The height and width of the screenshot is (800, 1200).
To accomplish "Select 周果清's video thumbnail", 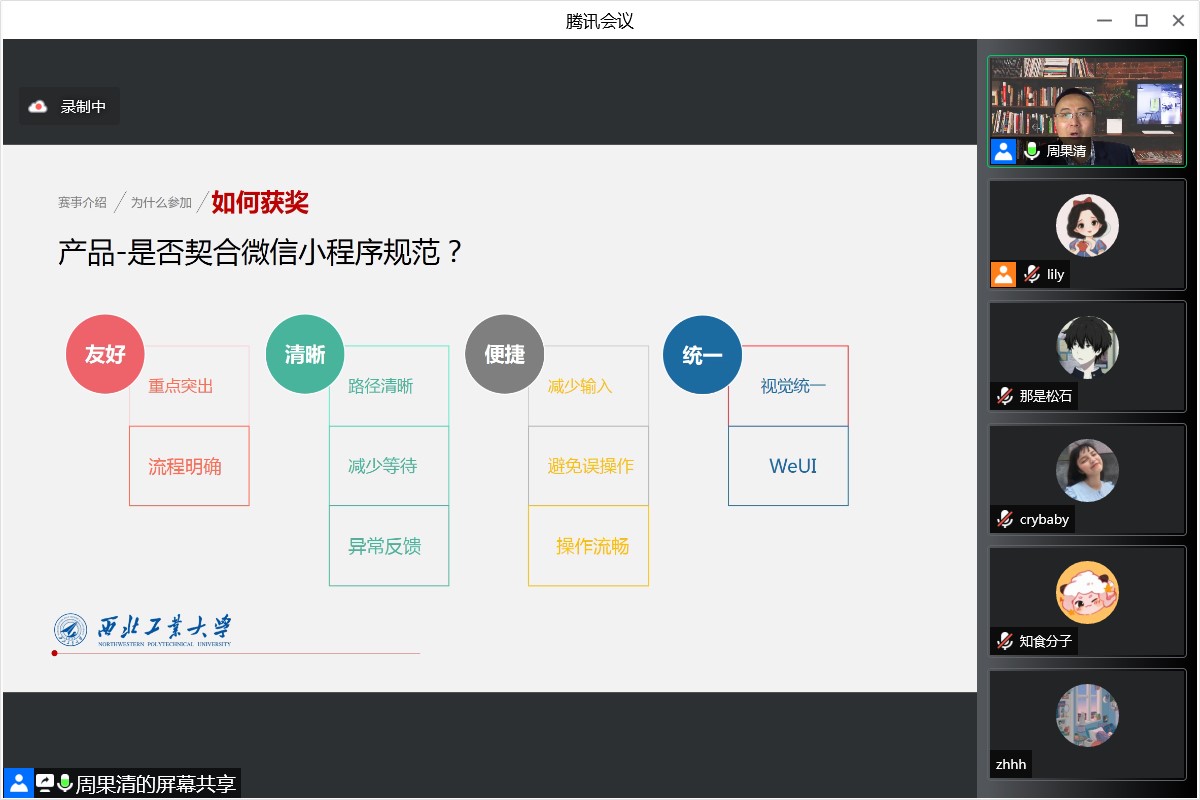I will [x=1087, y=108].
